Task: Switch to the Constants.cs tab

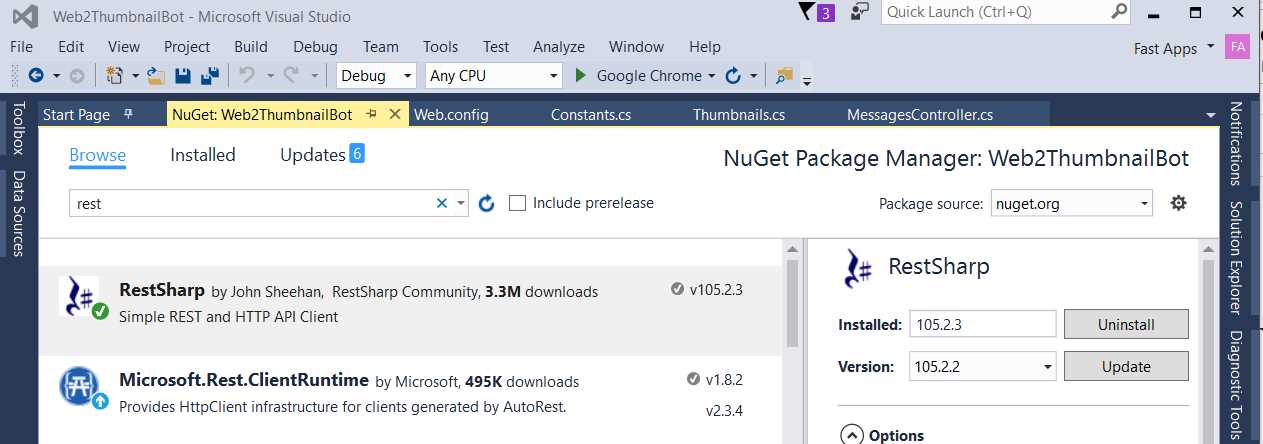Action: [591, 114]
